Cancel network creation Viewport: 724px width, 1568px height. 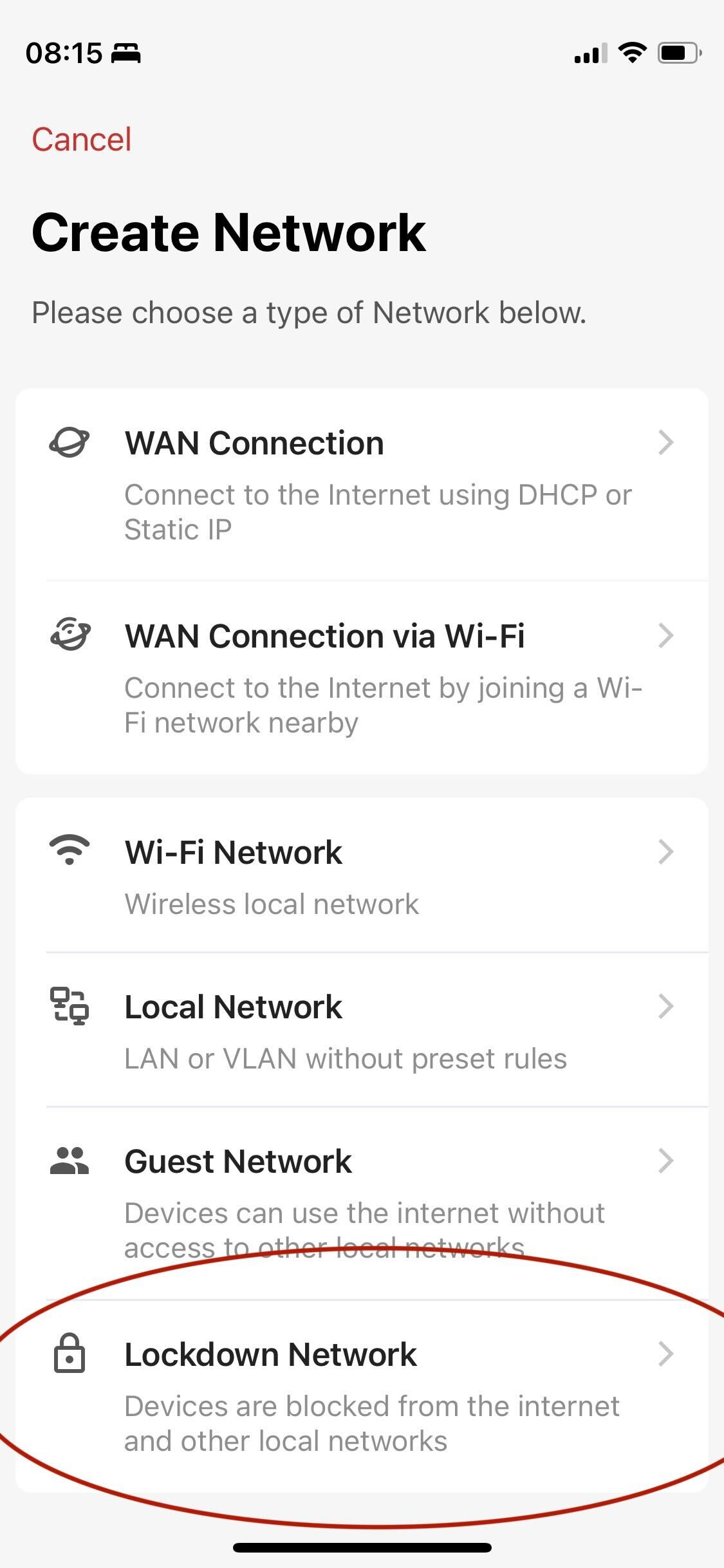82,140
